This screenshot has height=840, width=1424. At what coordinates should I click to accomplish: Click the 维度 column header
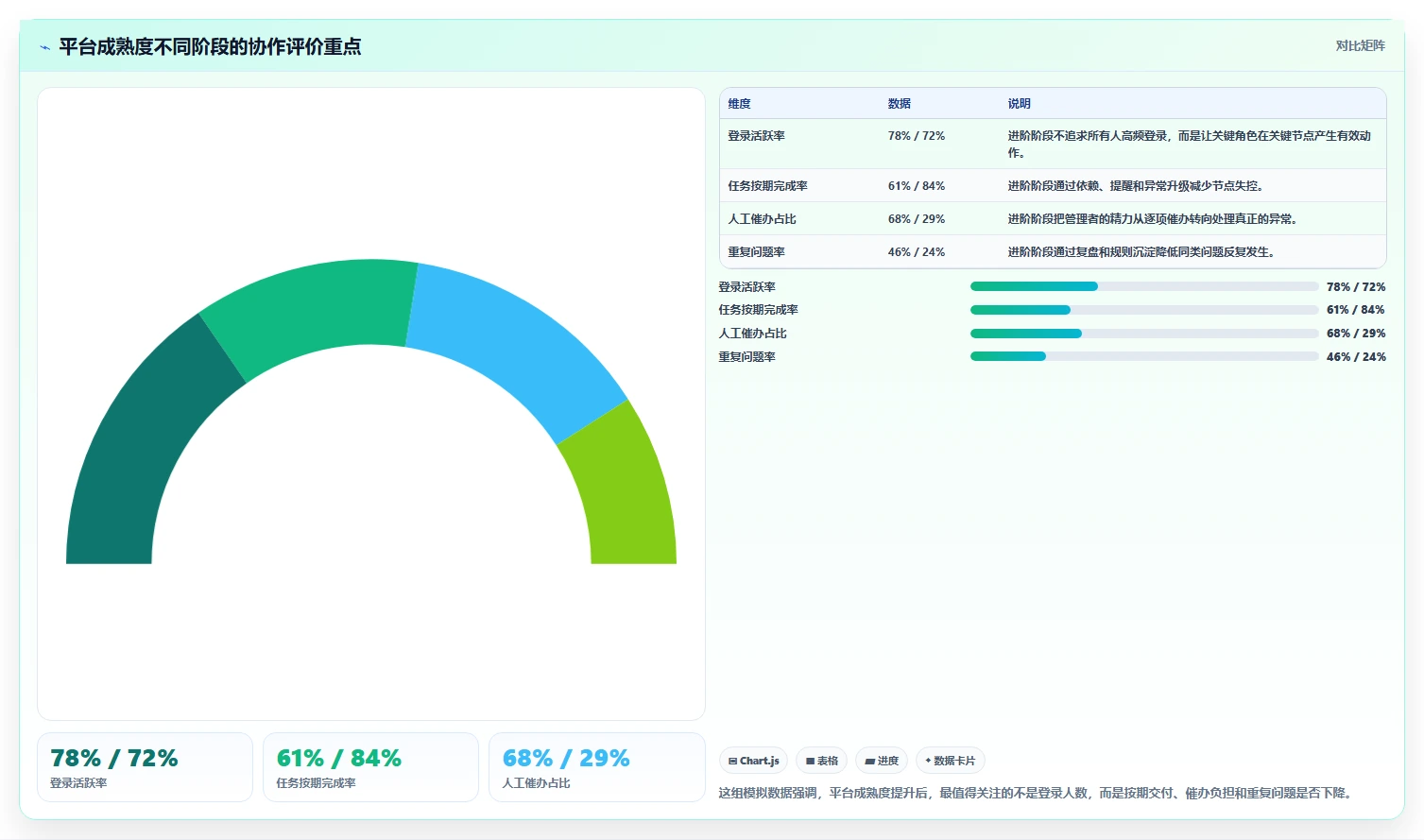tap(740, 104)
